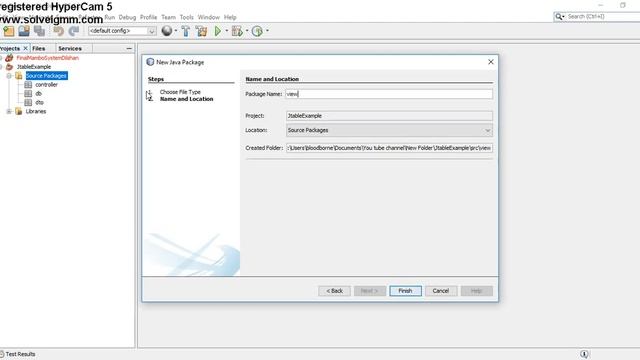Open the Help menu
Image resolution: width=640 pixels, height=360 pixels.
point(230,17)
